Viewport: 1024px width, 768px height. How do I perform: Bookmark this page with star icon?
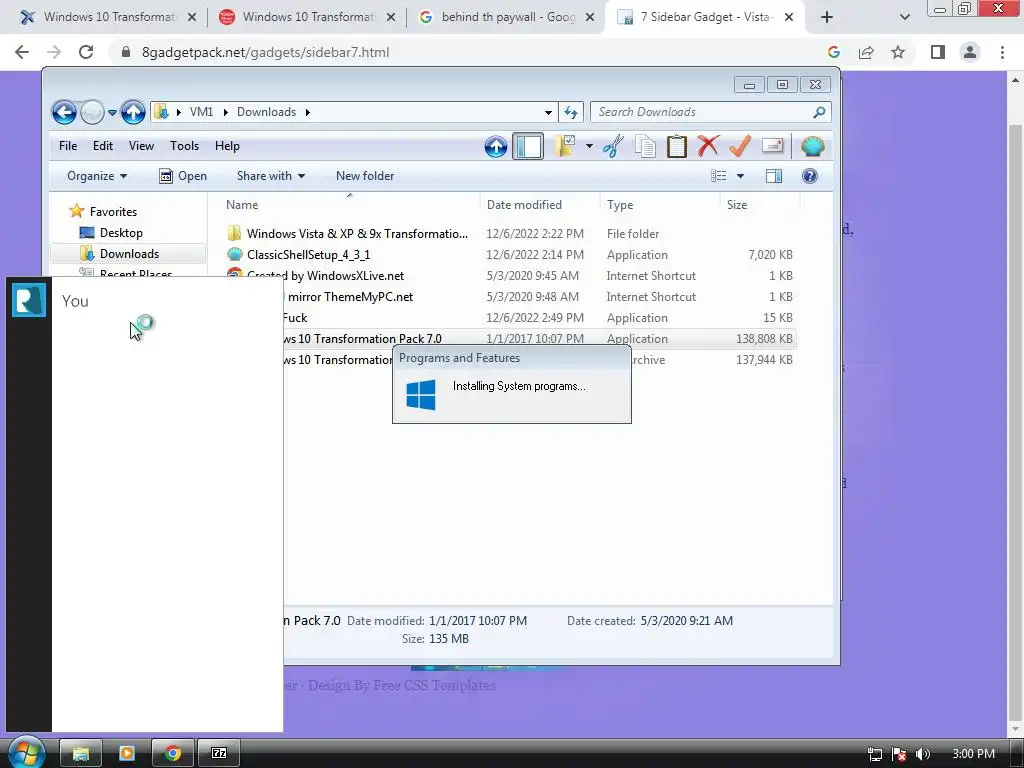click(898, 52)
